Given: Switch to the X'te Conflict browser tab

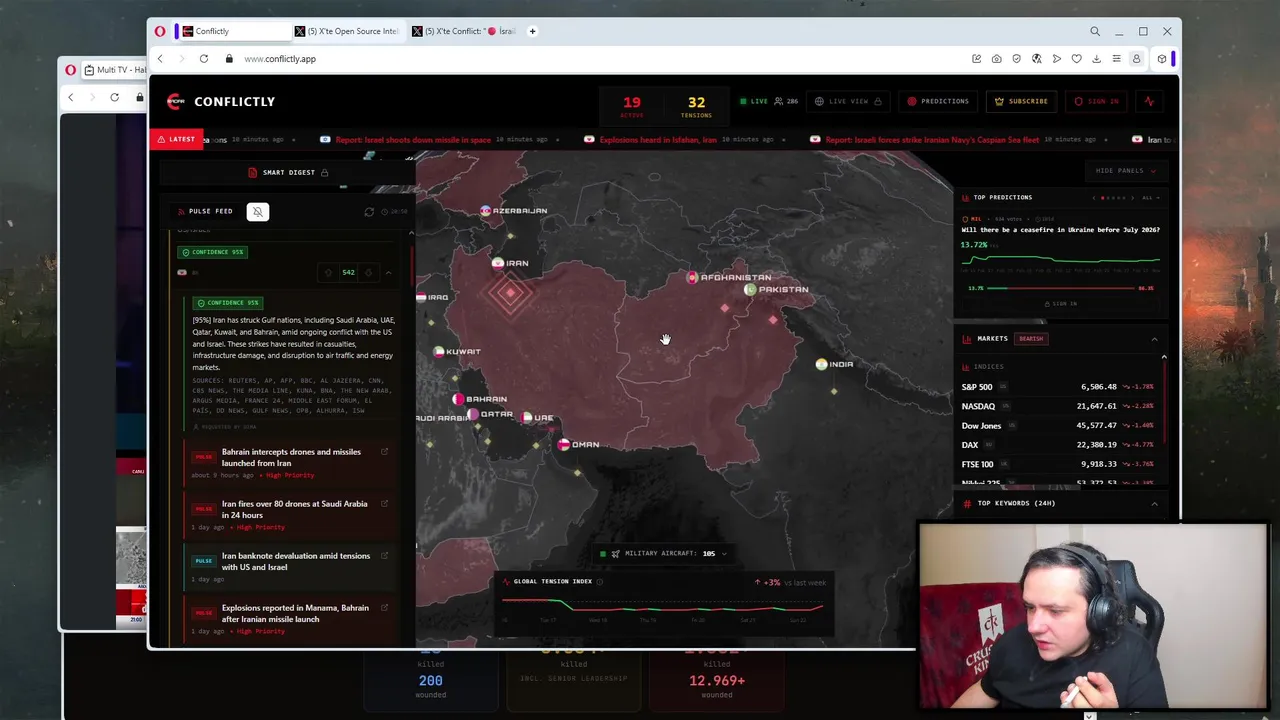Looking at the screenshot, I should pyautogui.click(x=463, y=31).
